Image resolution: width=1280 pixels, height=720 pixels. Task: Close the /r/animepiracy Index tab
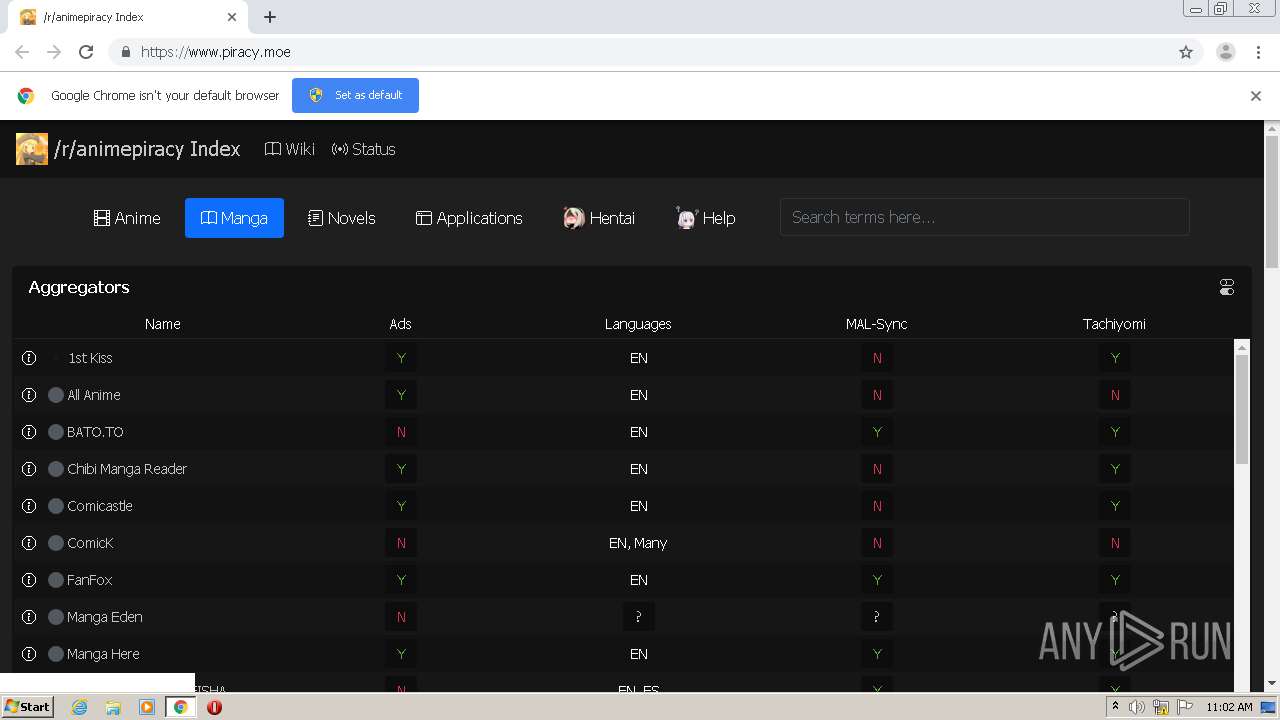coord(232,17)
